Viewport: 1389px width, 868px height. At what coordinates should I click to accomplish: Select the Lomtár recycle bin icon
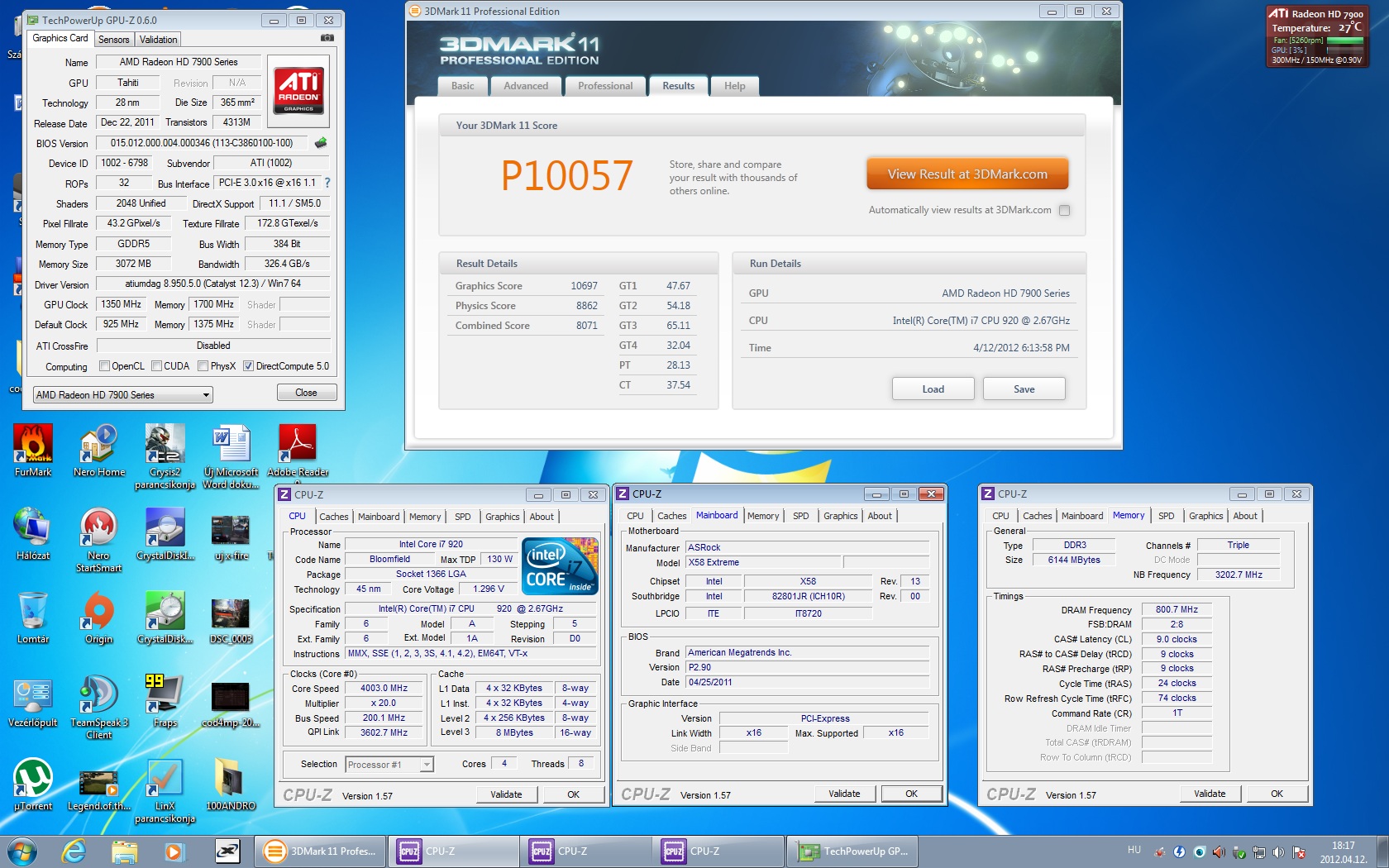(33, 618)
